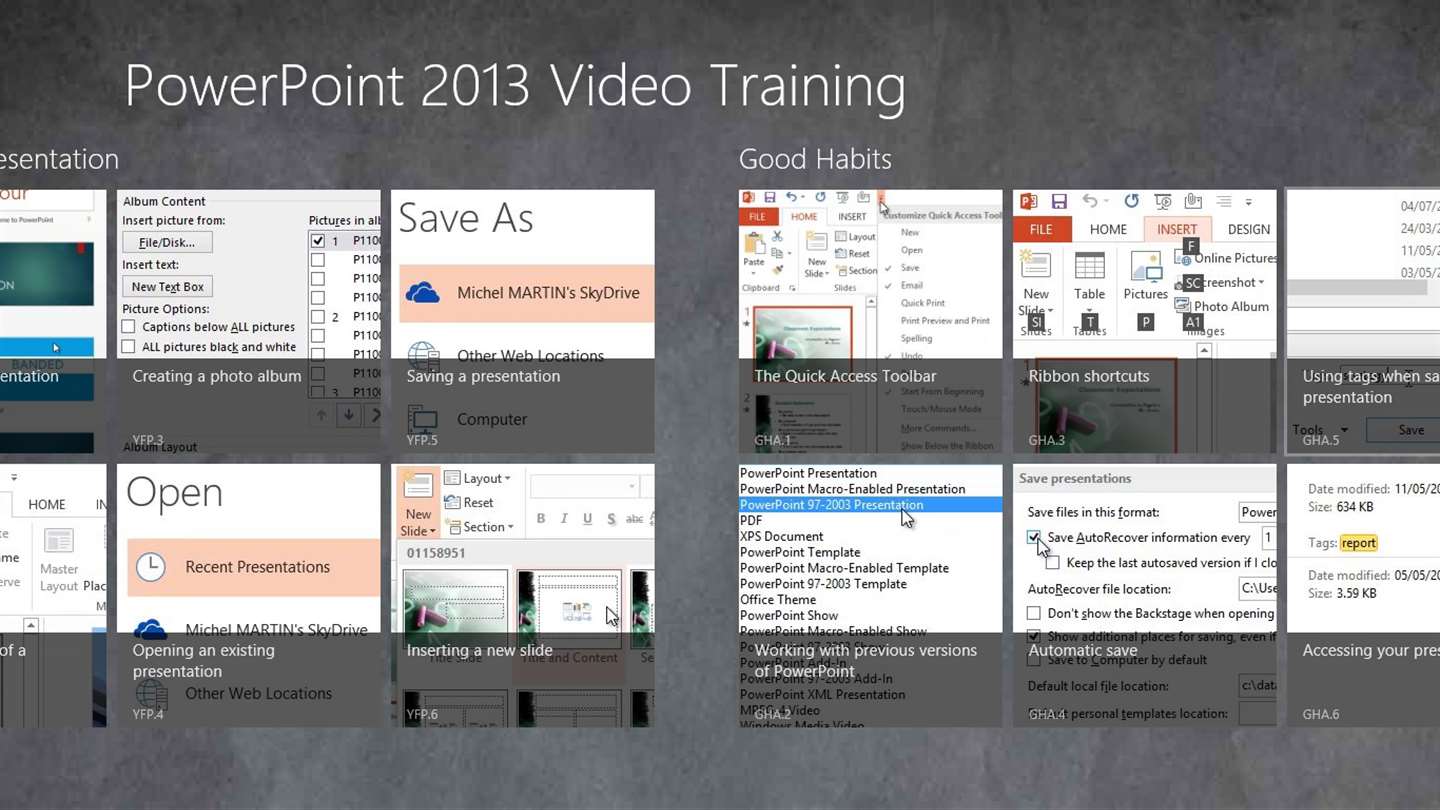Screen dimensions: 1440x810
Task: Click the Computer icon in the Save As thumbnail
Action: [x=423, y=418]
